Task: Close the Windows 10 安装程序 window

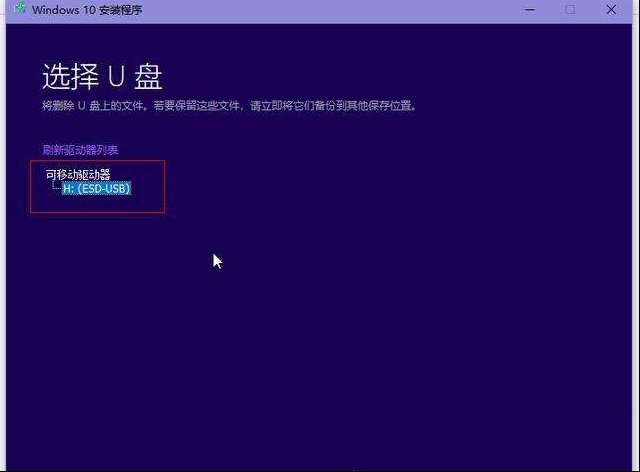Action: tap(611, 9)
